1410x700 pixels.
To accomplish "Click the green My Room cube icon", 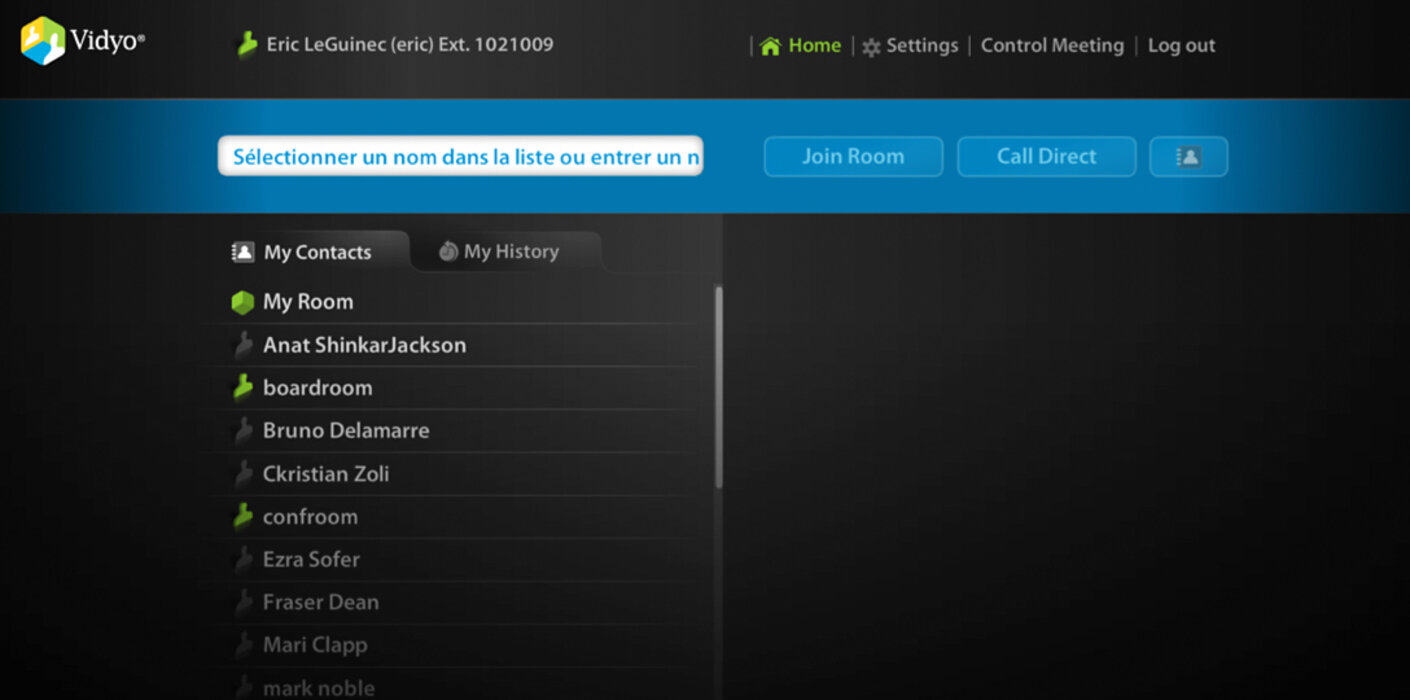I will [242, 302].
